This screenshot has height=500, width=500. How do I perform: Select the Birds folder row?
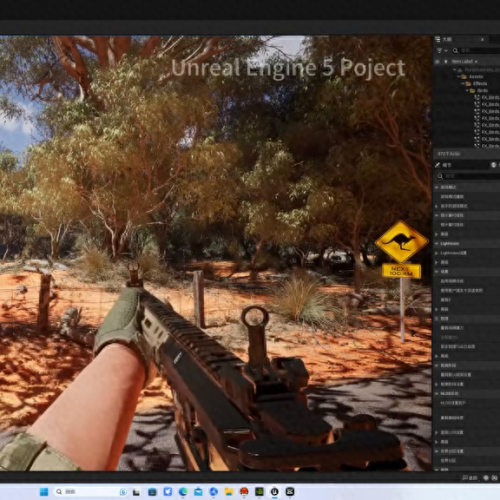pyautogui.click(x=482, y=91)
